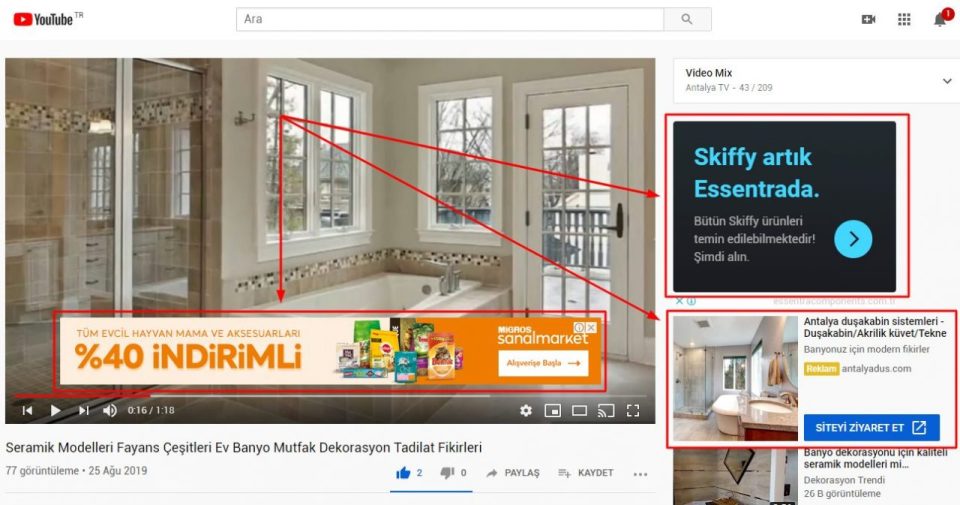Screen dimensions: 960x505
Task: Collapse the Video Mix playlist chevron
Action: (947, 81)
